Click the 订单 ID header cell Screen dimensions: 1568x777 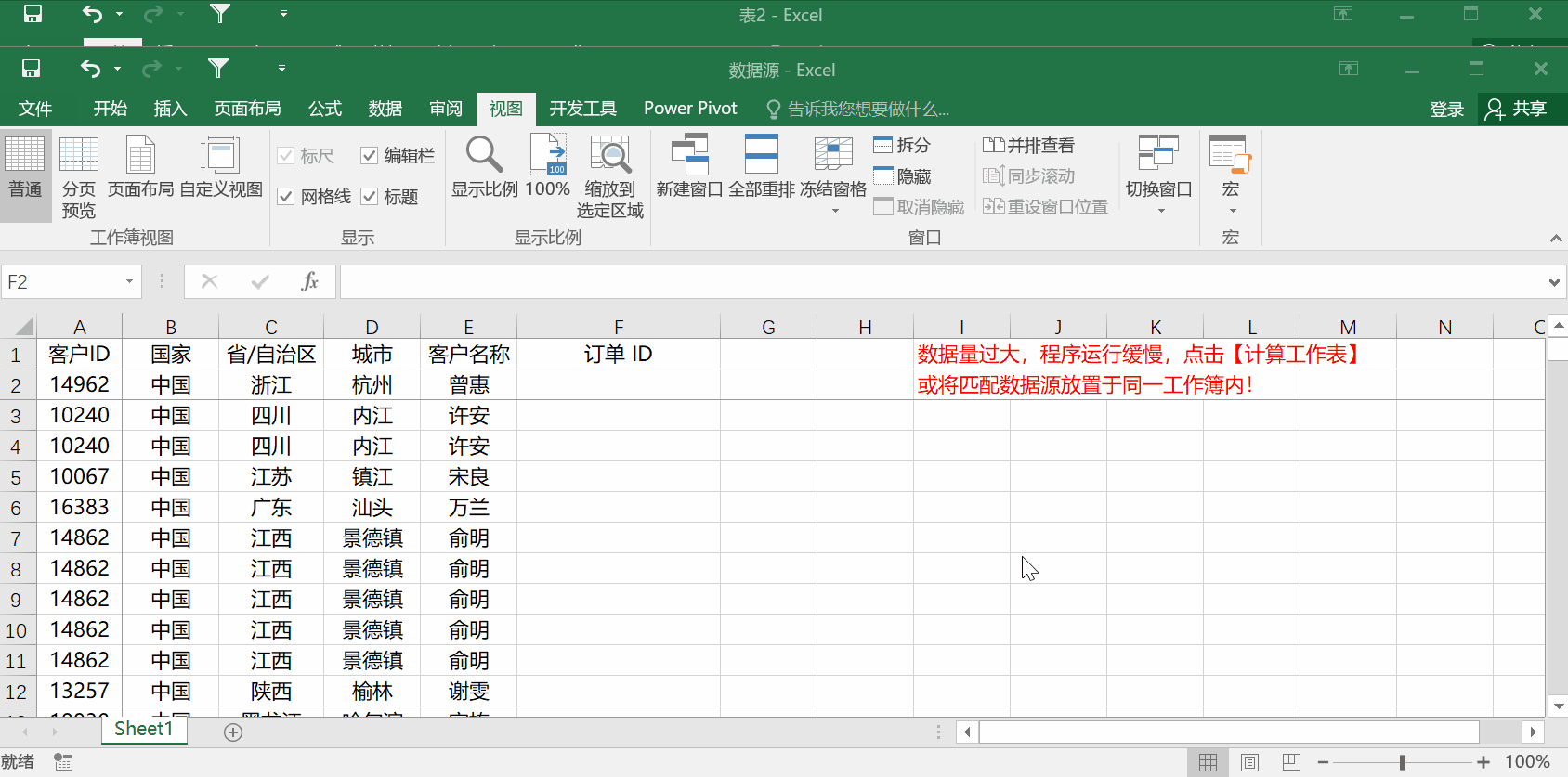coord(619,354)
